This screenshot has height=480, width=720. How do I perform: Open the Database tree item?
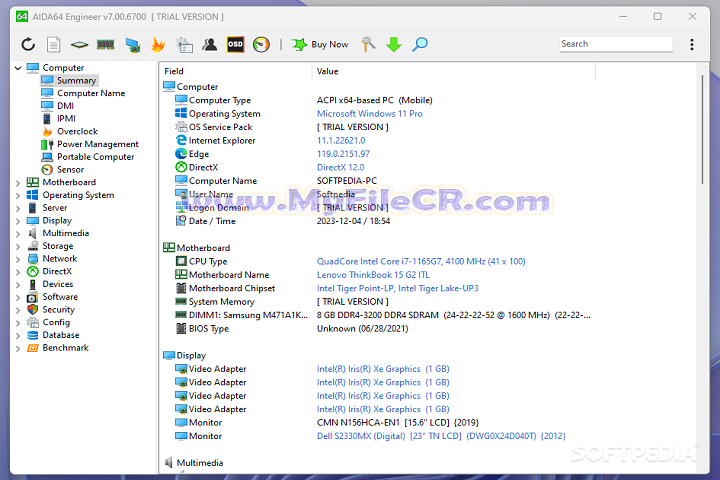coord(61,335)
